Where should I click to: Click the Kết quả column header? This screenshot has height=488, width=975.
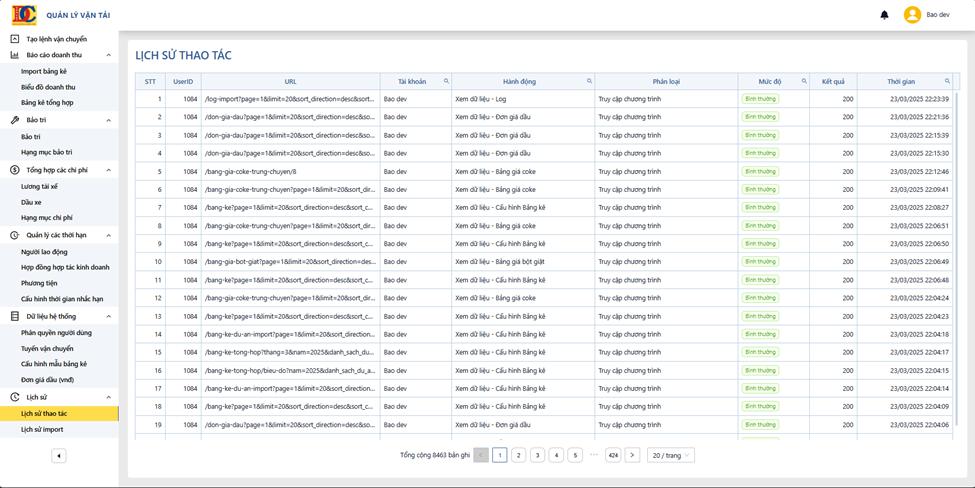(x=833, y=81)
